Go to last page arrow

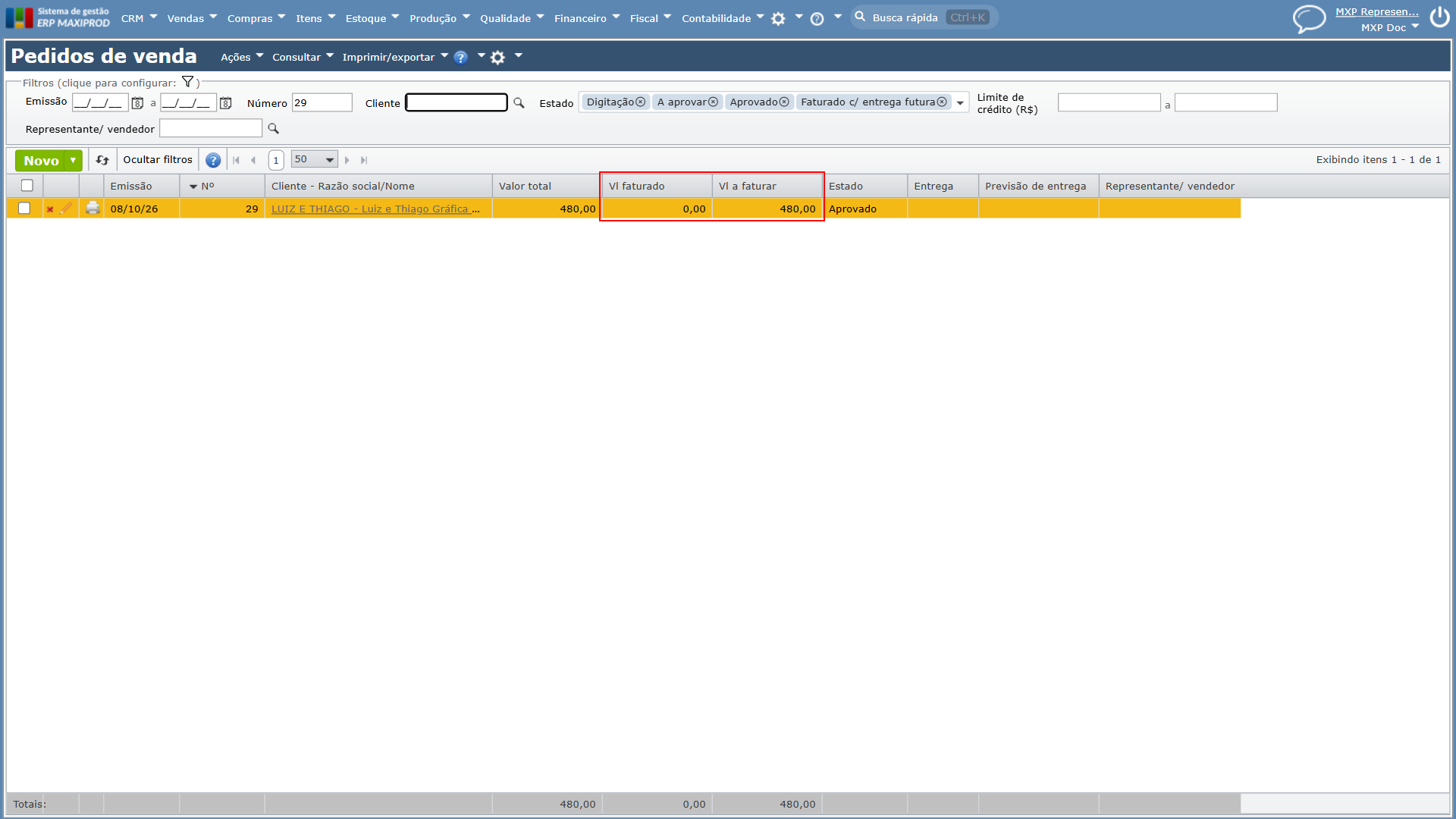click(364, 160)
